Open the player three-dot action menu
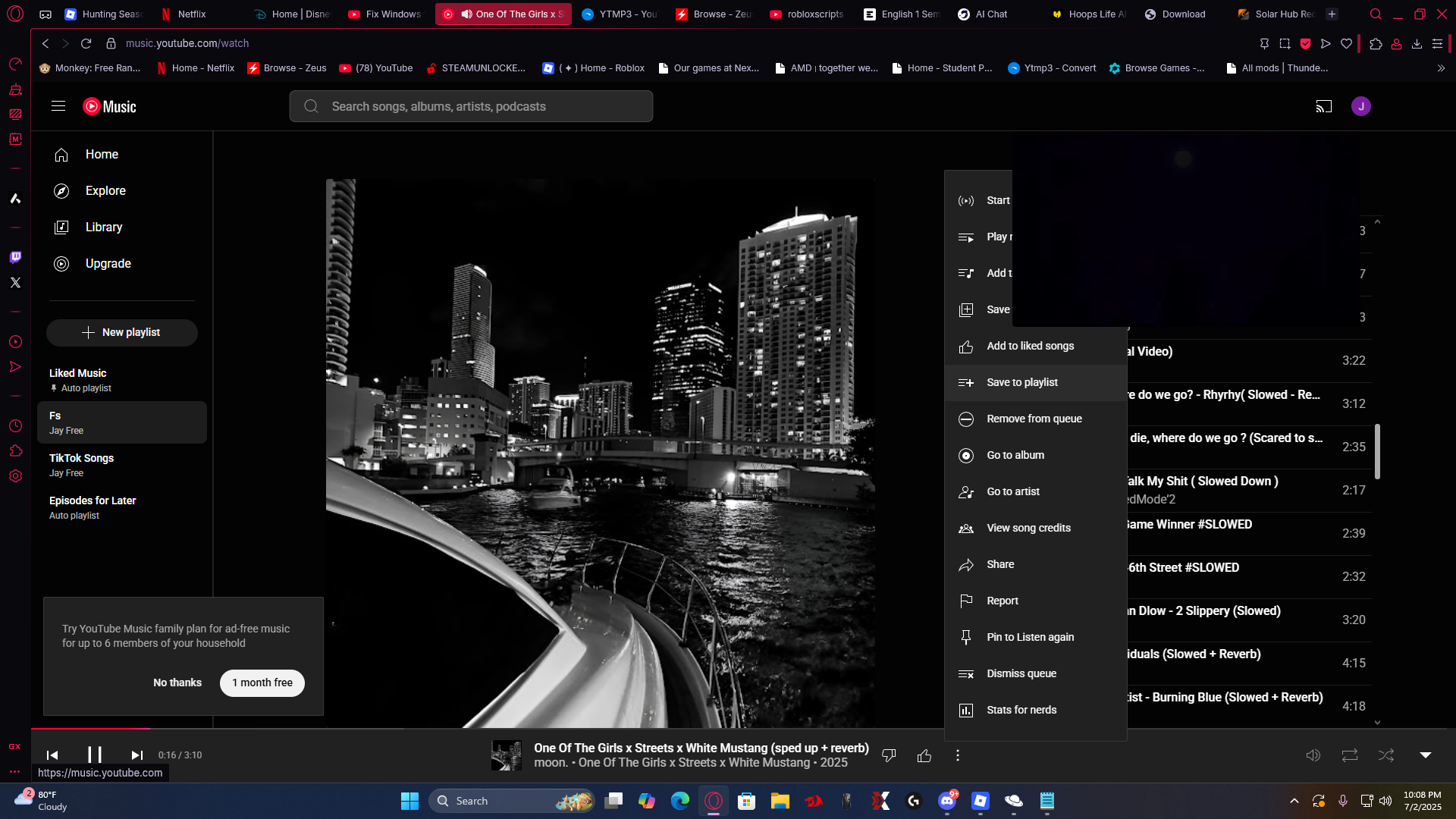 [958, 755]
